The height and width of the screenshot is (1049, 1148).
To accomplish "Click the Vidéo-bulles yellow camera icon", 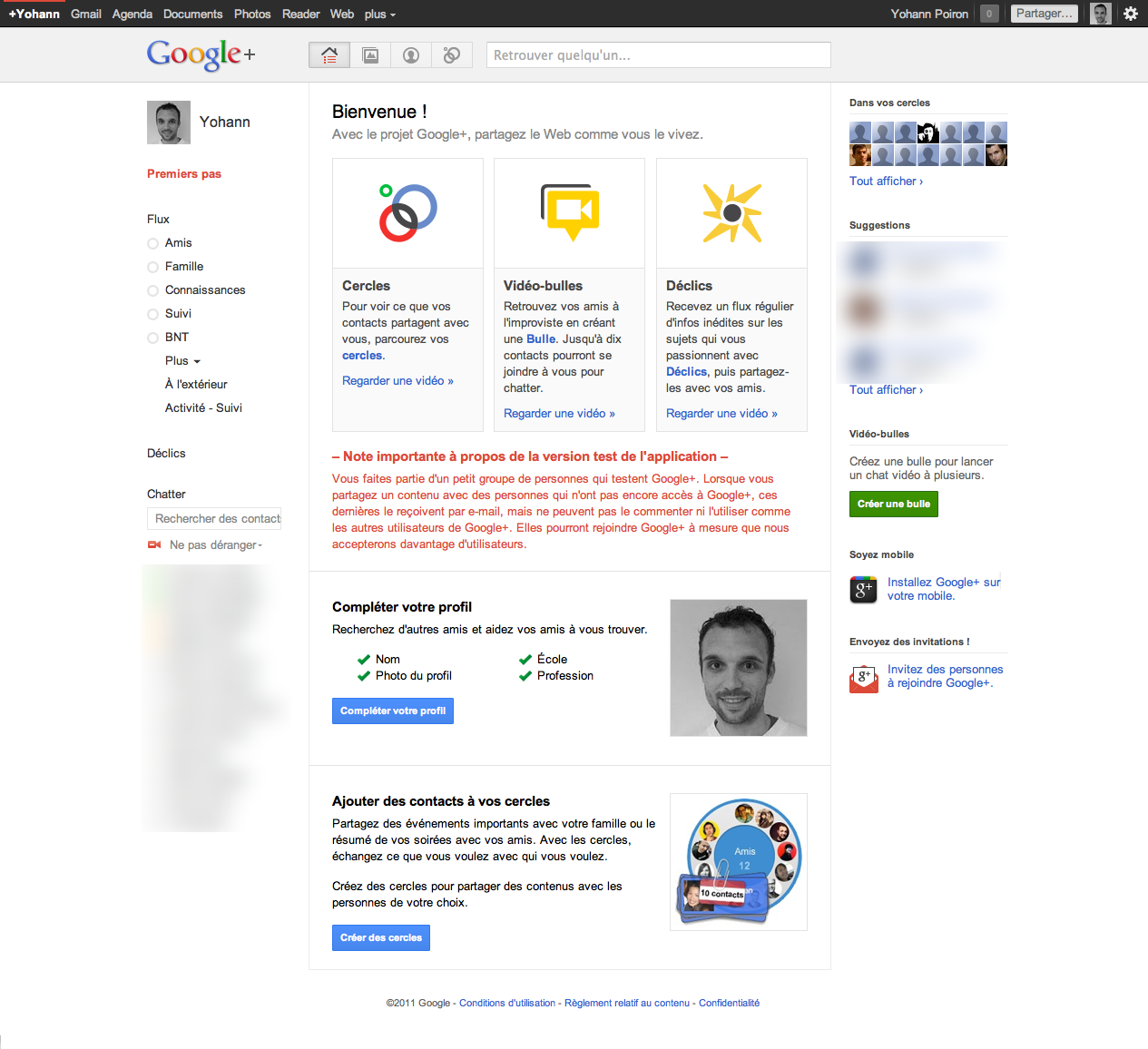I will [x=570, y=212].
